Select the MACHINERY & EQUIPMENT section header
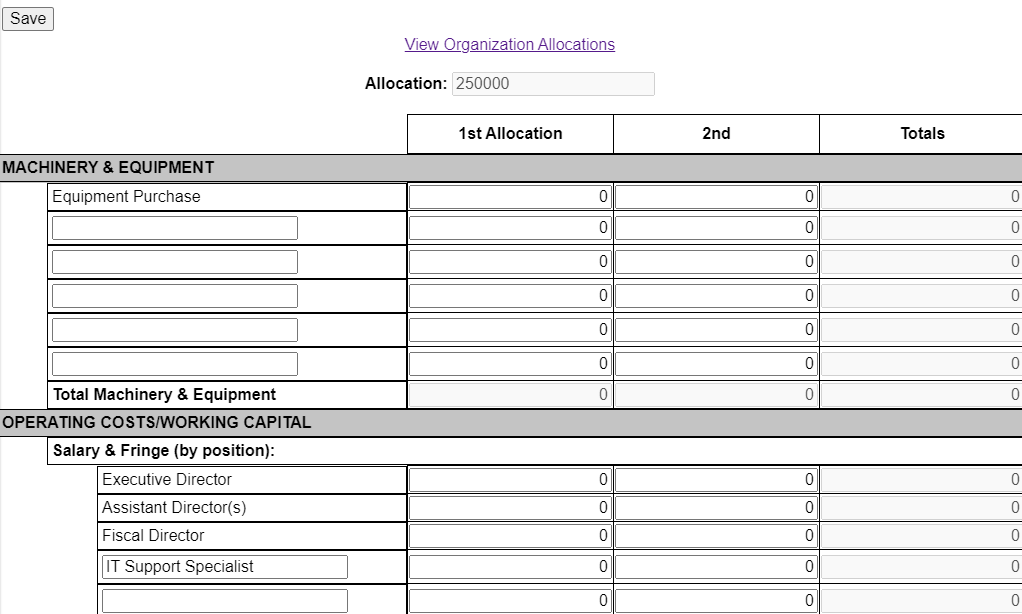The image size is (1022, 614). [x=106, y=167]
